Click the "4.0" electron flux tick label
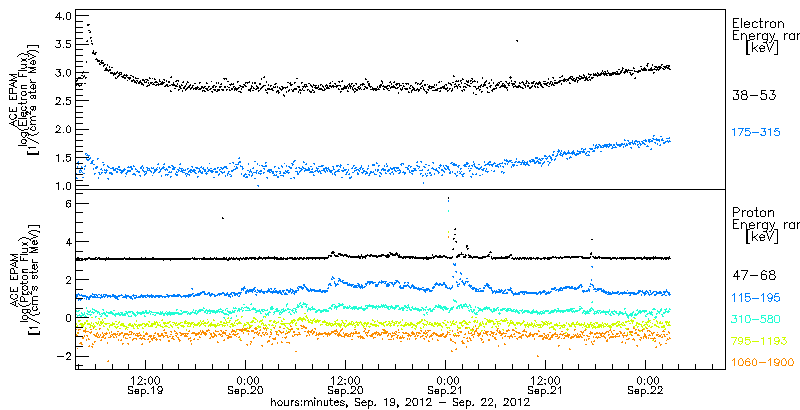Viewport: 800px width, 410px height. point(62,16)
